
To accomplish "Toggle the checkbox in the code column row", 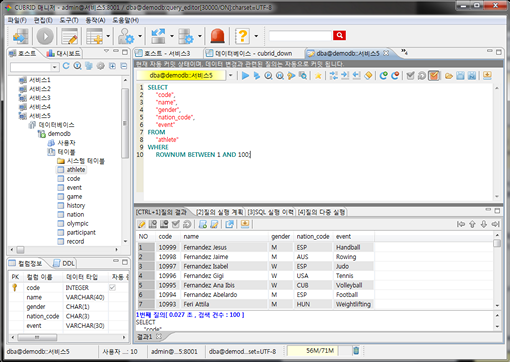I will click(112, 287).
